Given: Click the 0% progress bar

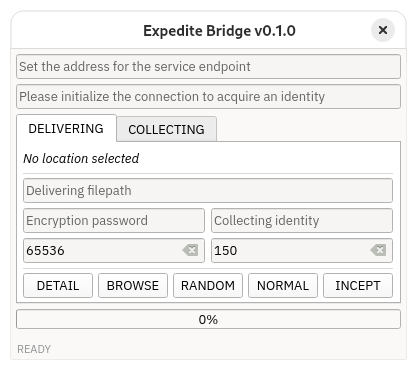Looking at the screenshot, I should pos(208,319).
